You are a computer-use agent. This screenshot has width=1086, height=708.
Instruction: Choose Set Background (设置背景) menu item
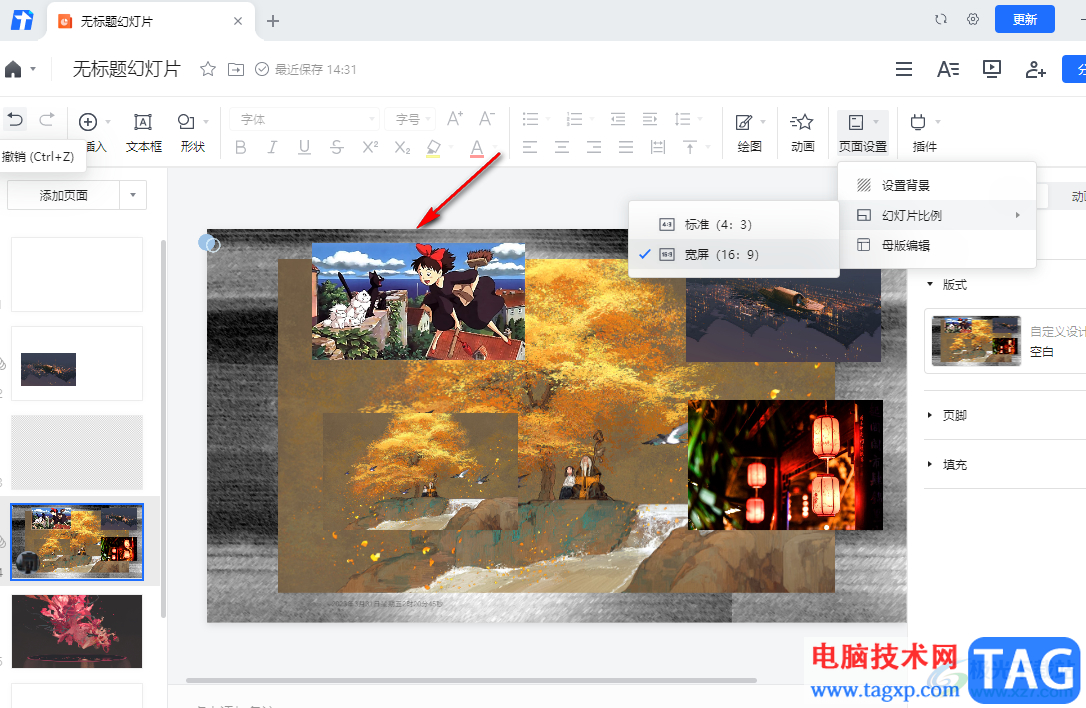(x=936, y=185)
